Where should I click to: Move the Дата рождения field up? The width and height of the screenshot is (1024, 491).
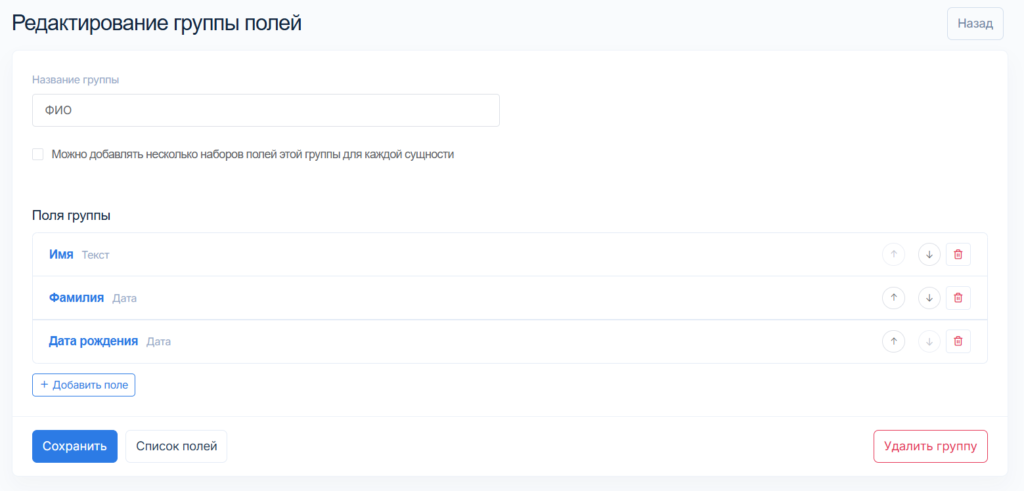(x=893, y=342)
